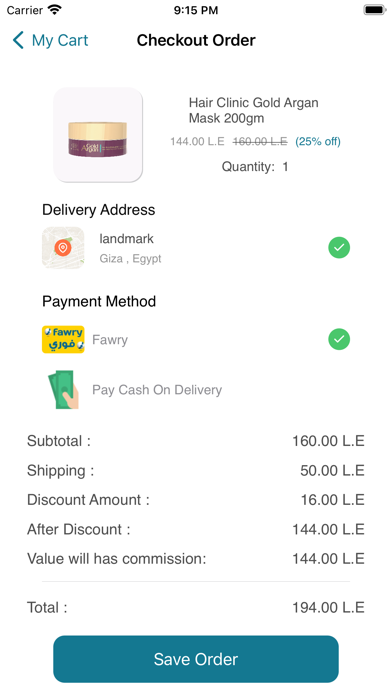Image resolution: width=392 pixels, height=696 pixels.
Task: Select the cash-in-hand money icon
Action: coord(63,390)
